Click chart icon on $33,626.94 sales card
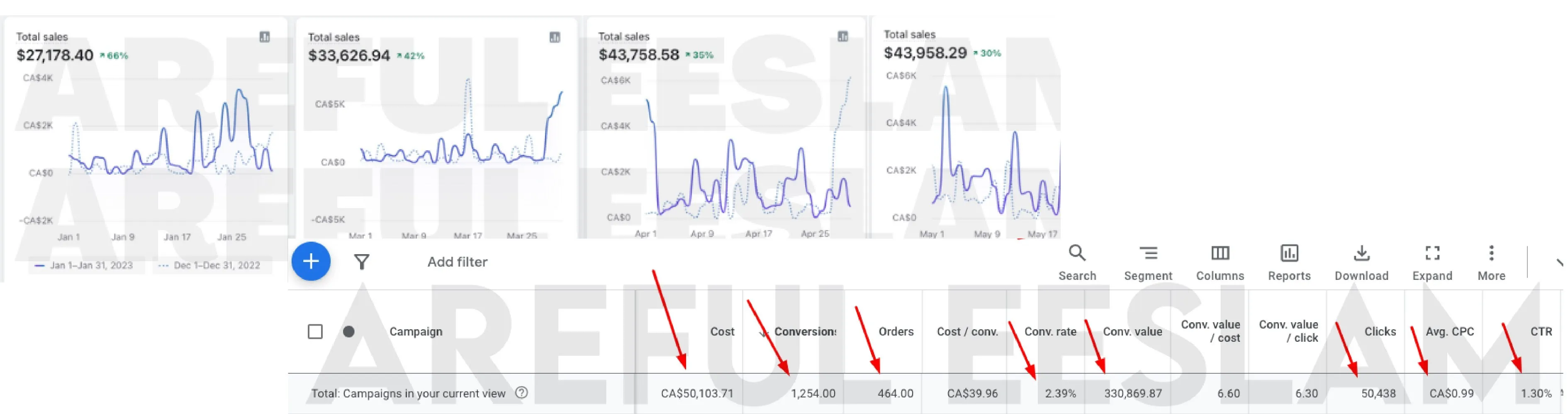This screenshot has height=414, width=1568. (x=555, y=37)
